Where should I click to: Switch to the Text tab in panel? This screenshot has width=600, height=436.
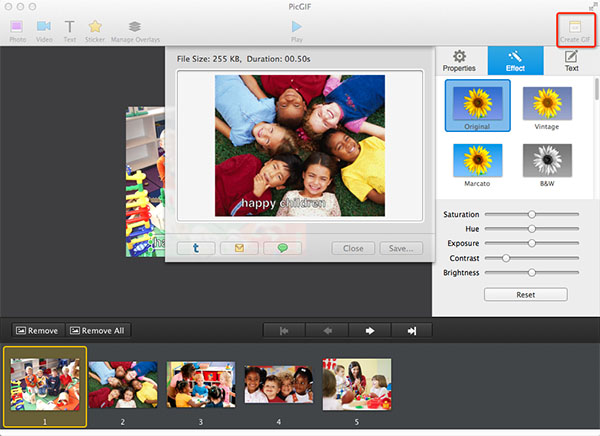pos(571,60)
